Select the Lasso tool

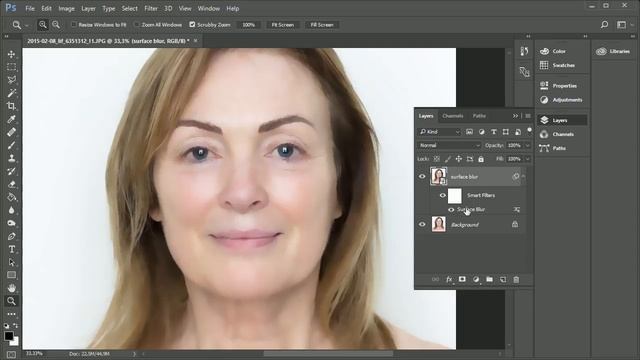click(11, 80)
